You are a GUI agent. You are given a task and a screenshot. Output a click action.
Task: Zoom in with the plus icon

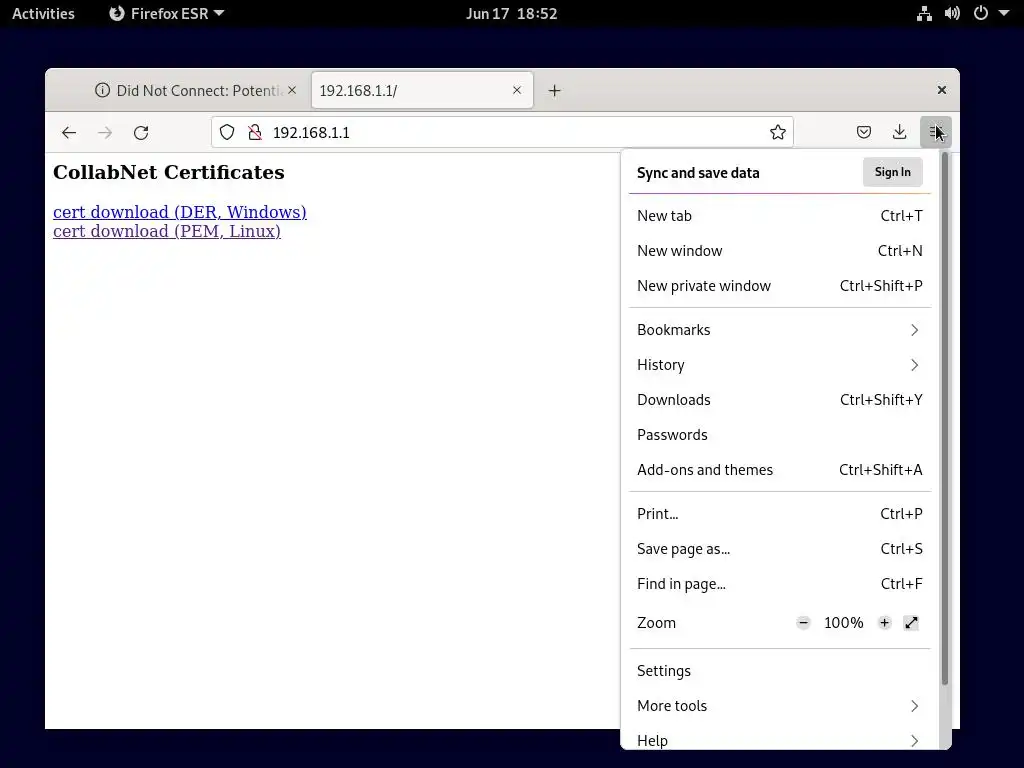pos(884,622)
